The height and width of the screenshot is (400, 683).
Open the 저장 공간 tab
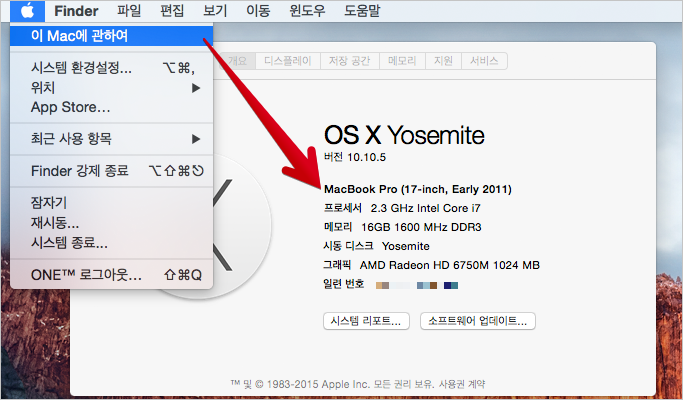[350, 61]
